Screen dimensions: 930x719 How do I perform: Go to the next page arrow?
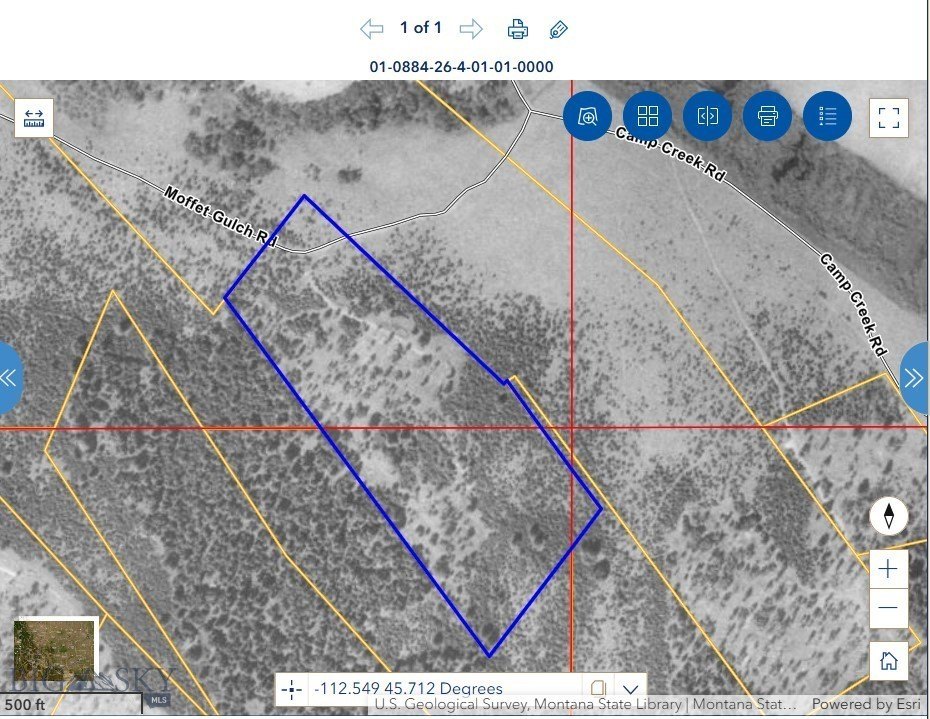(471, 28)
